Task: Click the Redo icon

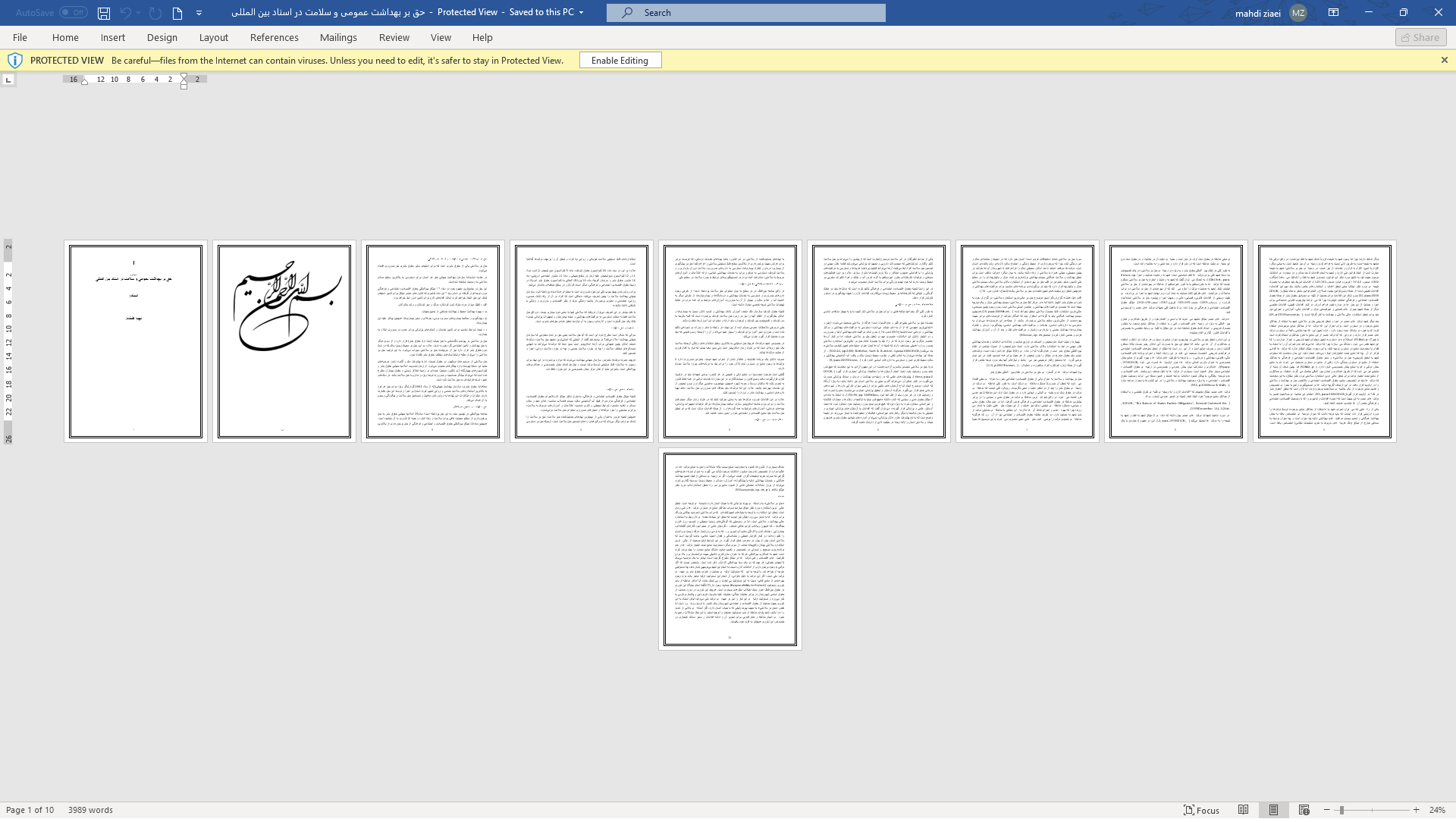Action: pos(155,13)
